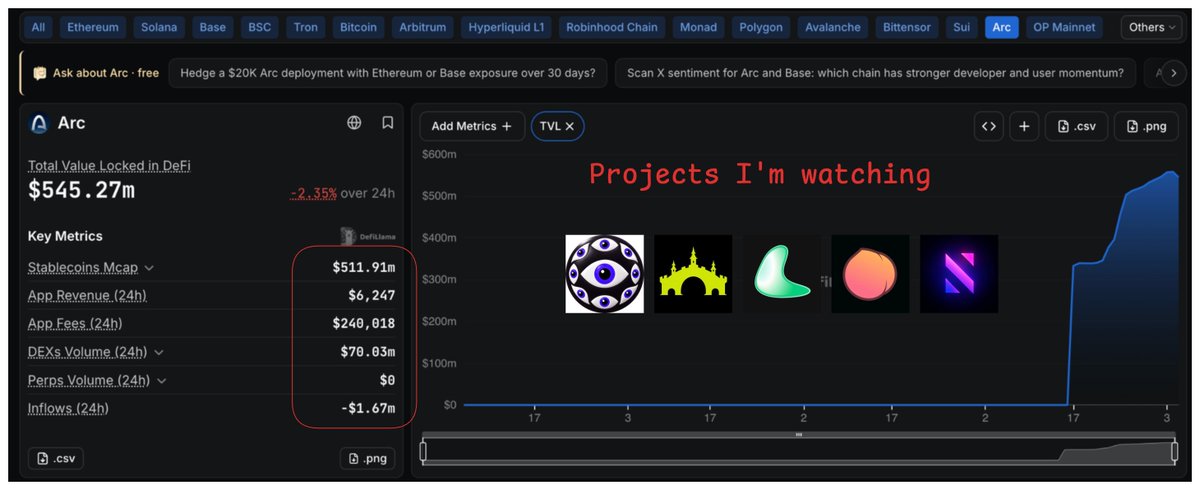The width and height of the screenshot is (1200, 490).
Task: Click the Key Metrics heading
Action: 65,236
